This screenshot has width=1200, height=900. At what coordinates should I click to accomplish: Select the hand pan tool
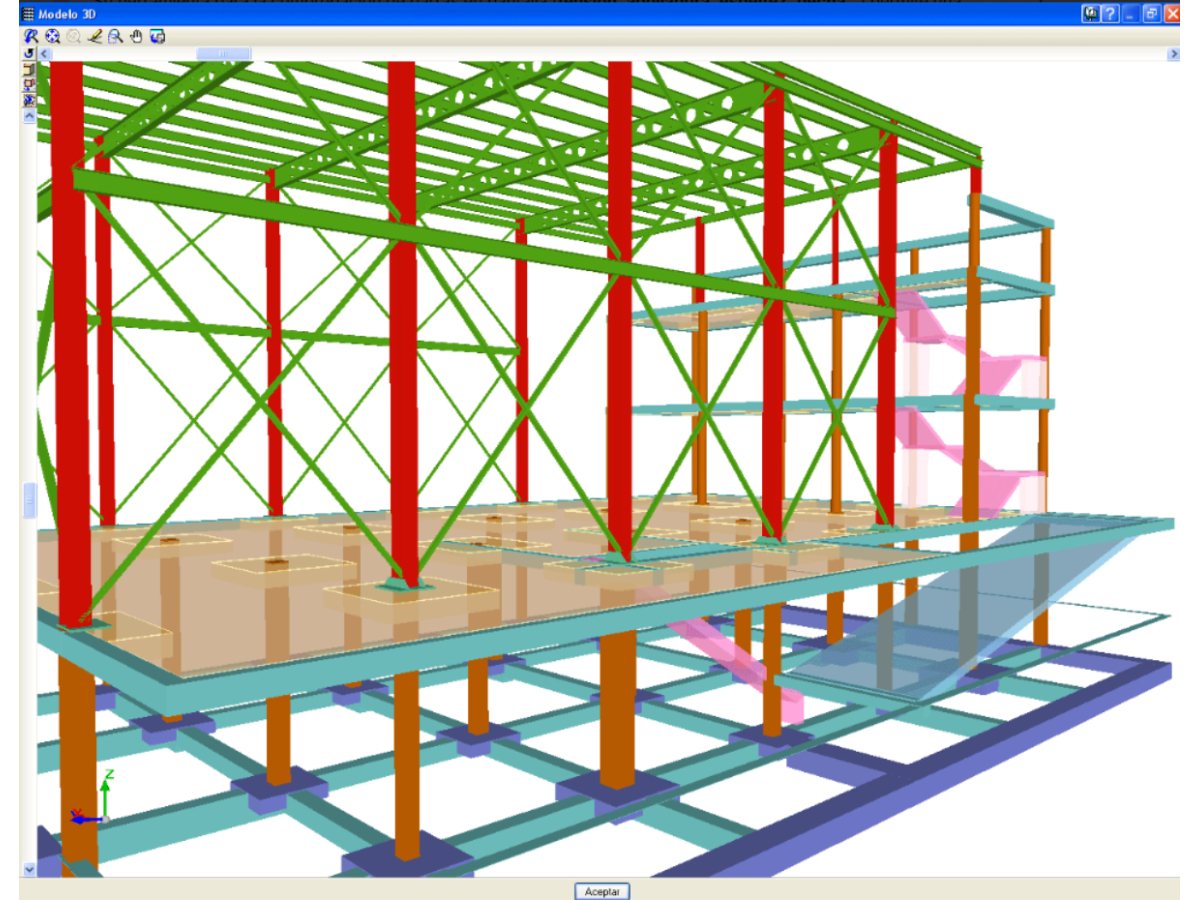(x=136, y=36)
